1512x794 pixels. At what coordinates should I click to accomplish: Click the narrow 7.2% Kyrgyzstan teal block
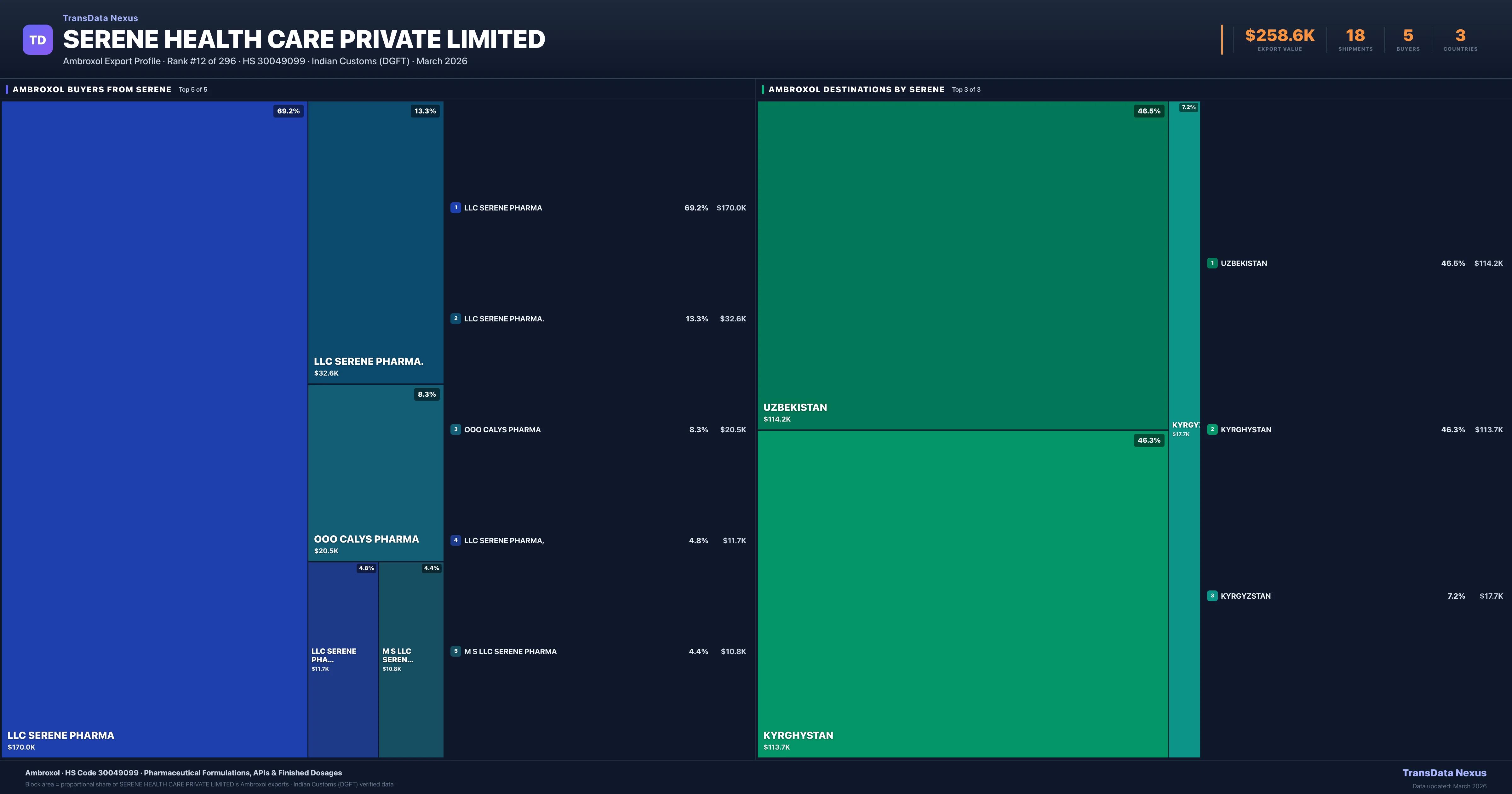coord(1184,294)
